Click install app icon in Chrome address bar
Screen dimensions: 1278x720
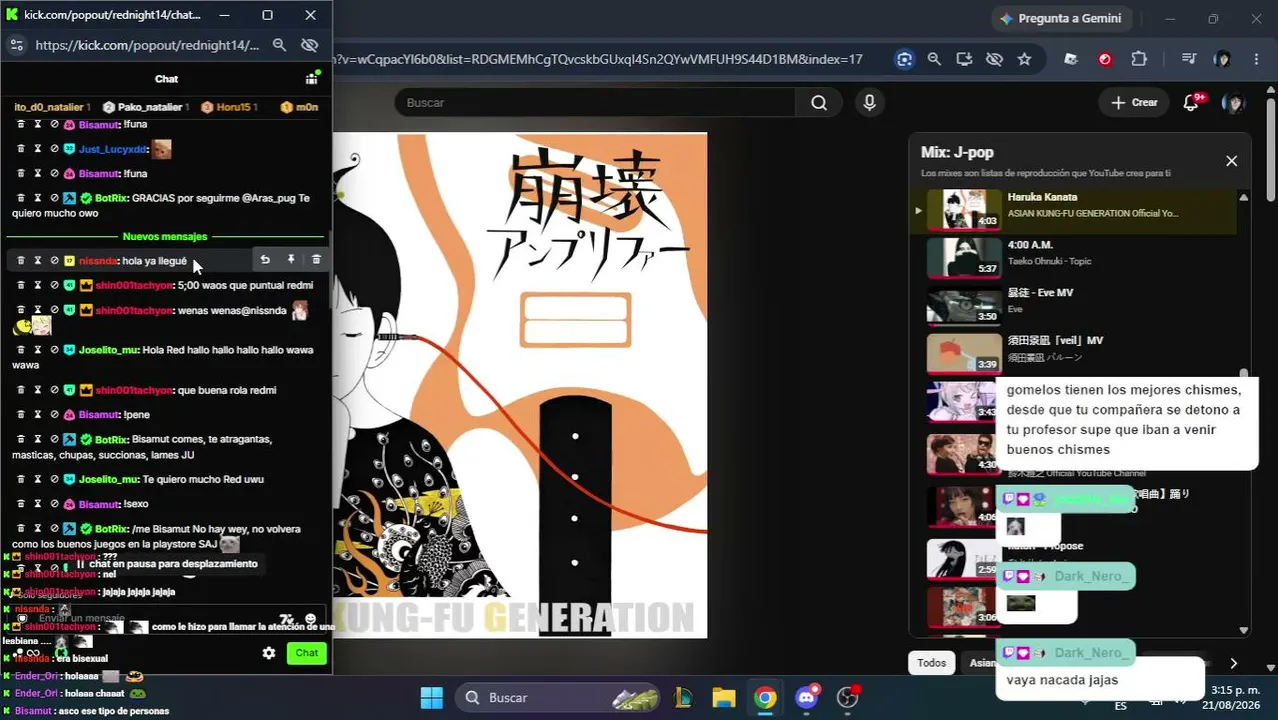point(964,59)
